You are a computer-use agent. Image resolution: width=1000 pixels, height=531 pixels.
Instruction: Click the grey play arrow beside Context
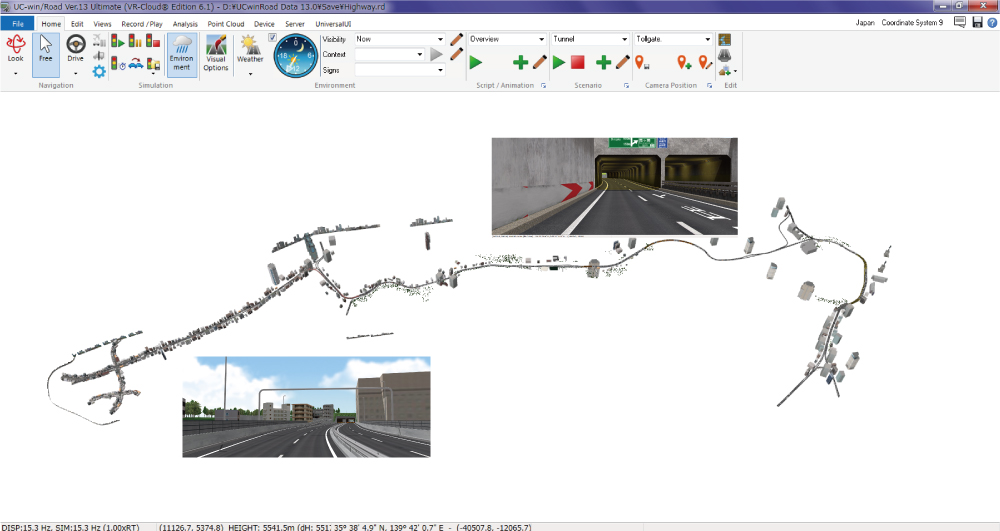pyautogui.click(x=436, y=55)
